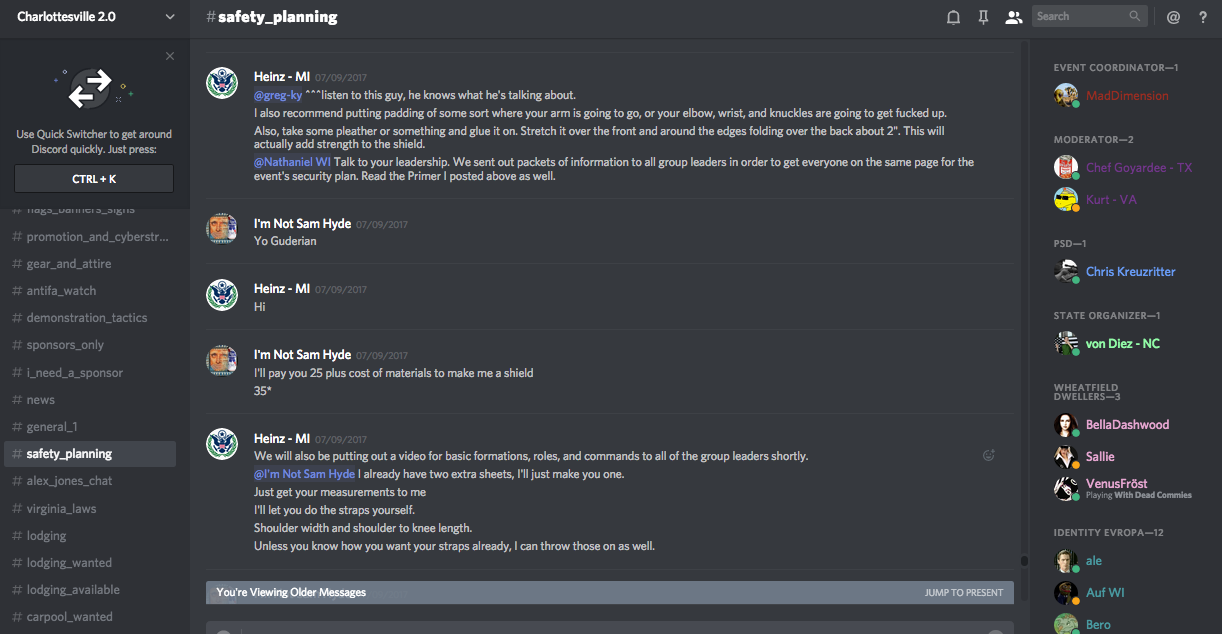Open the antifa_watch channel
Screen dimensions: 1222x634
pos(61,291)
